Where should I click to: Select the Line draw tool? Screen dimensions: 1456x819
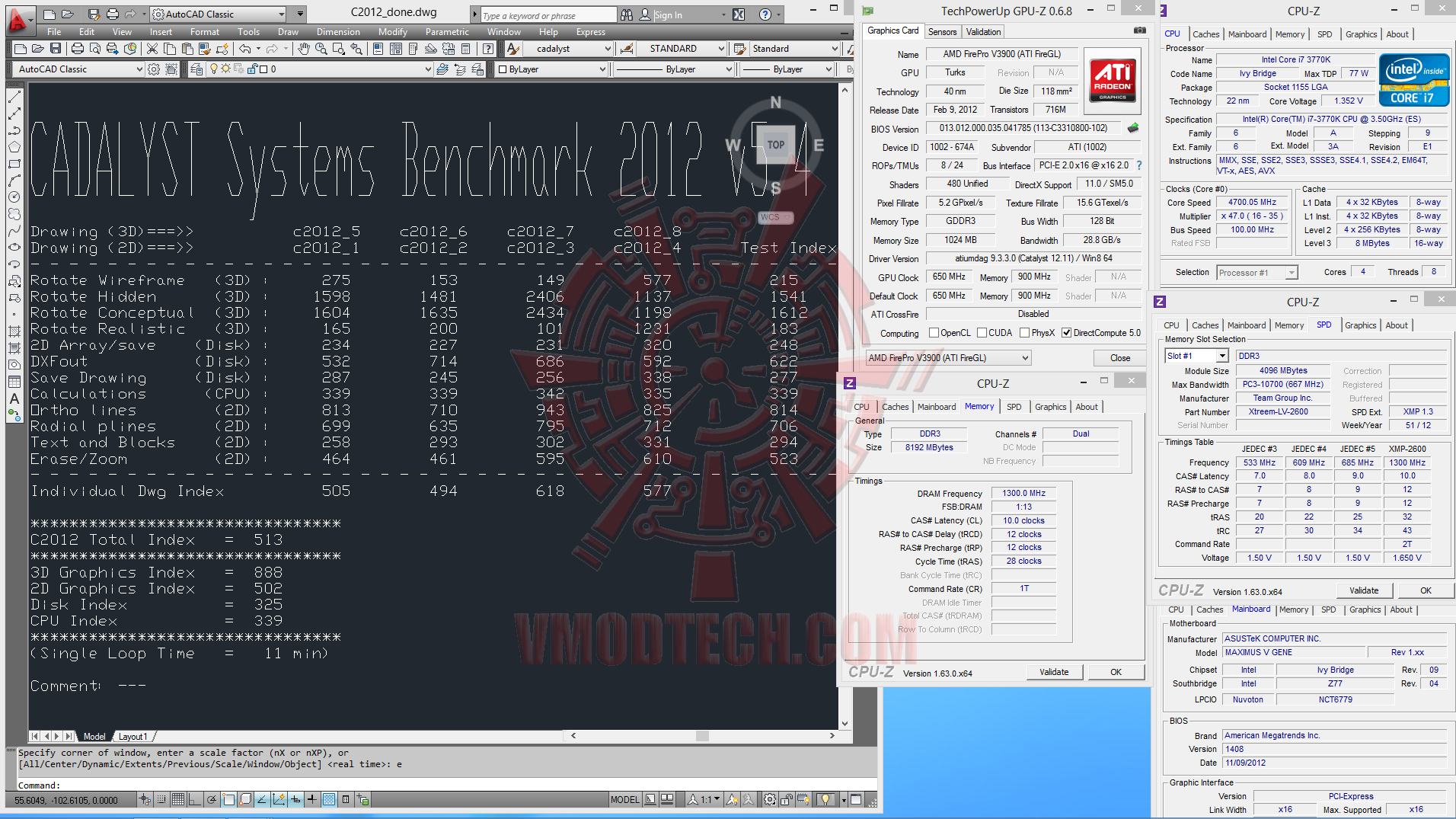tap(14, 98)
